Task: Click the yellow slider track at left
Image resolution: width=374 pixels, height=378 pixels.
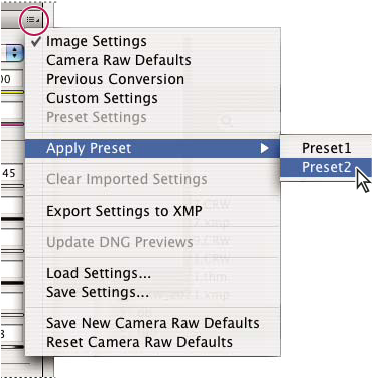Action: pos(12,92)
